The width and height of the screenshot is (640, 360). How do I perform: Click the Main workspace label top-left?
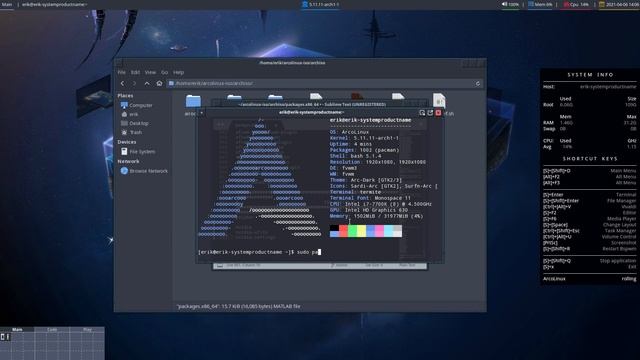coord(7,4)
